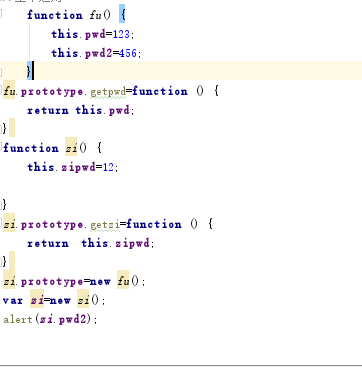Click 'prototype' in 'zi.prototype.getzi' line
Image resolution: width=362 pixels, height=367 pixels.
point(52,225)
